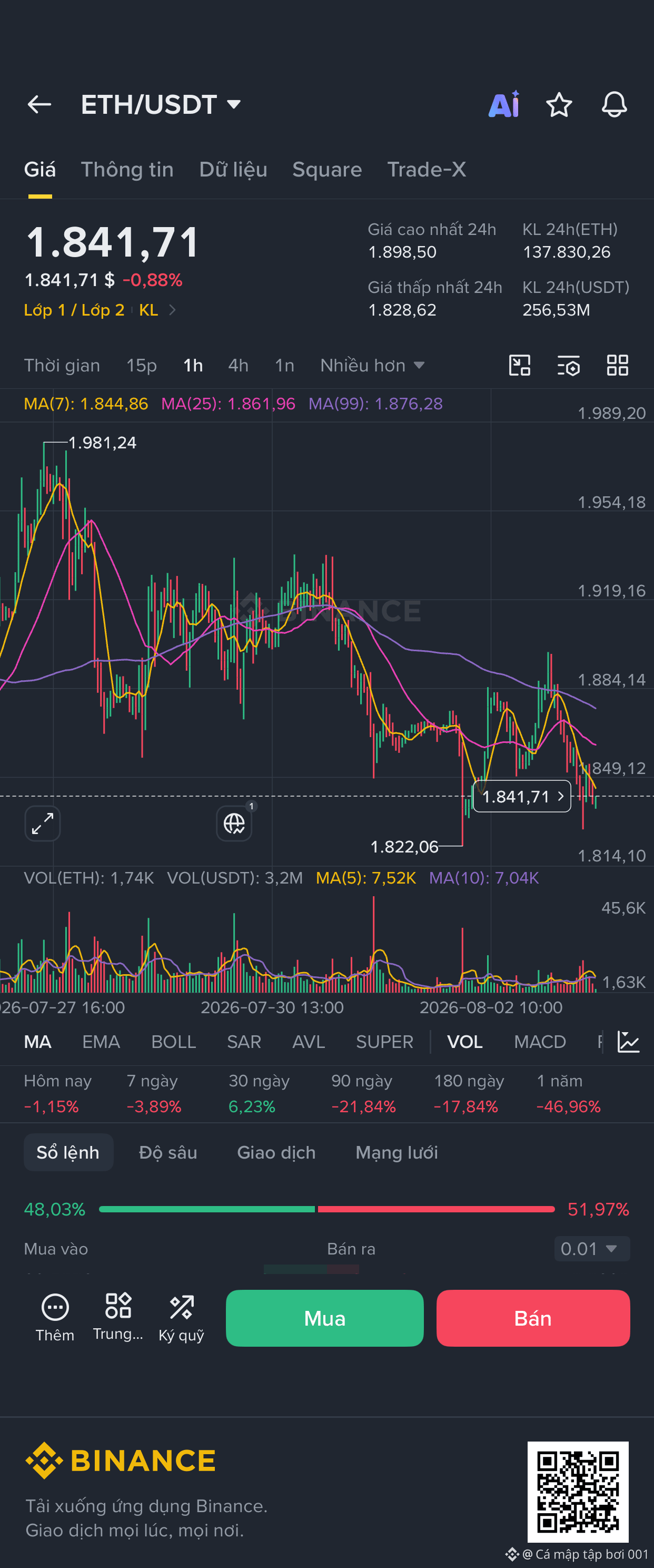Viewport: 654px width, 1568px height.
Task: Open the Sổ lệnh order book tab
Action: pyautogui.click(x=68, y=1152)
